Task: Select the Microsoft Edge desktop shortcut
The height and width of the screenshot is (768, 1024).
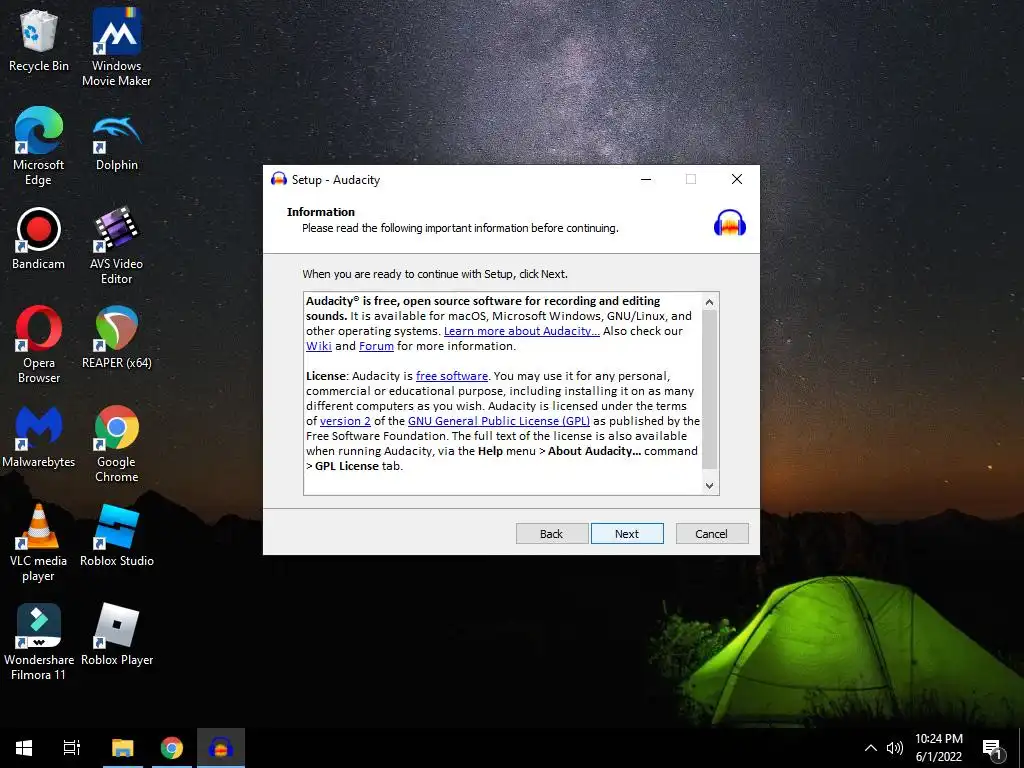Action: point(39,147)
